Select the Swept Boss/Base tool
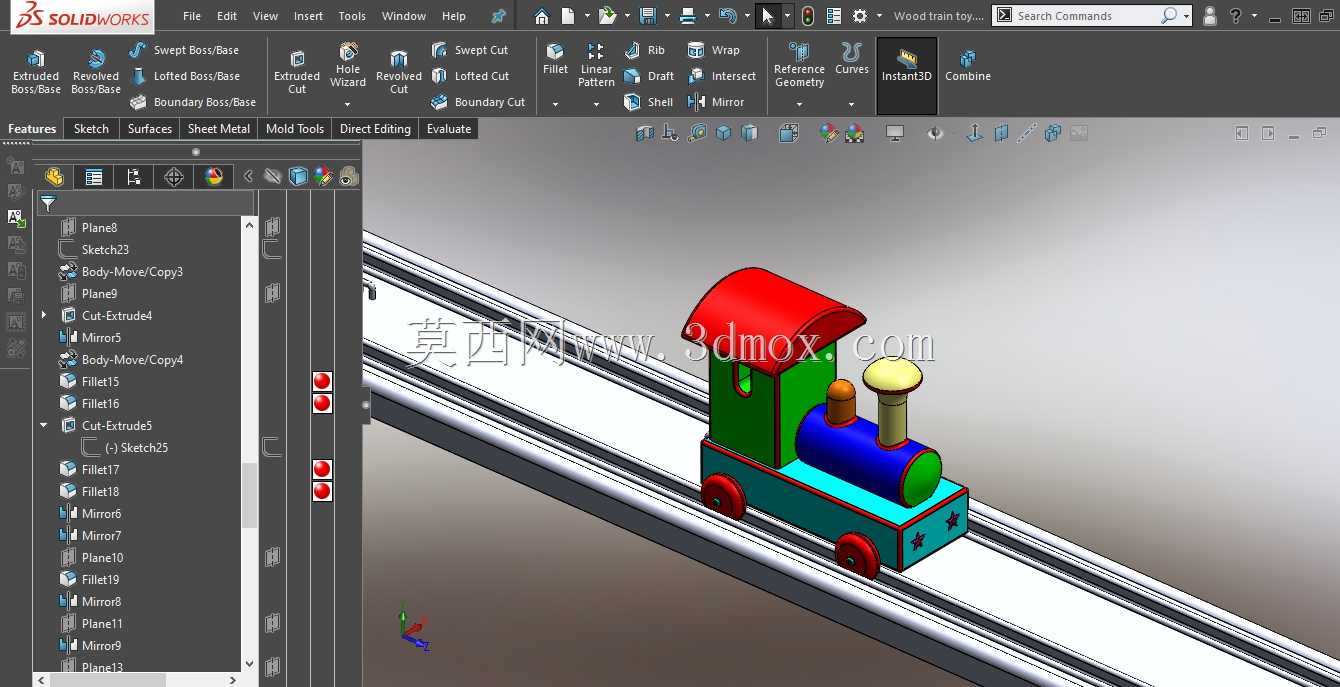The width and height of the screenshot is (1340, 687). 185,50
